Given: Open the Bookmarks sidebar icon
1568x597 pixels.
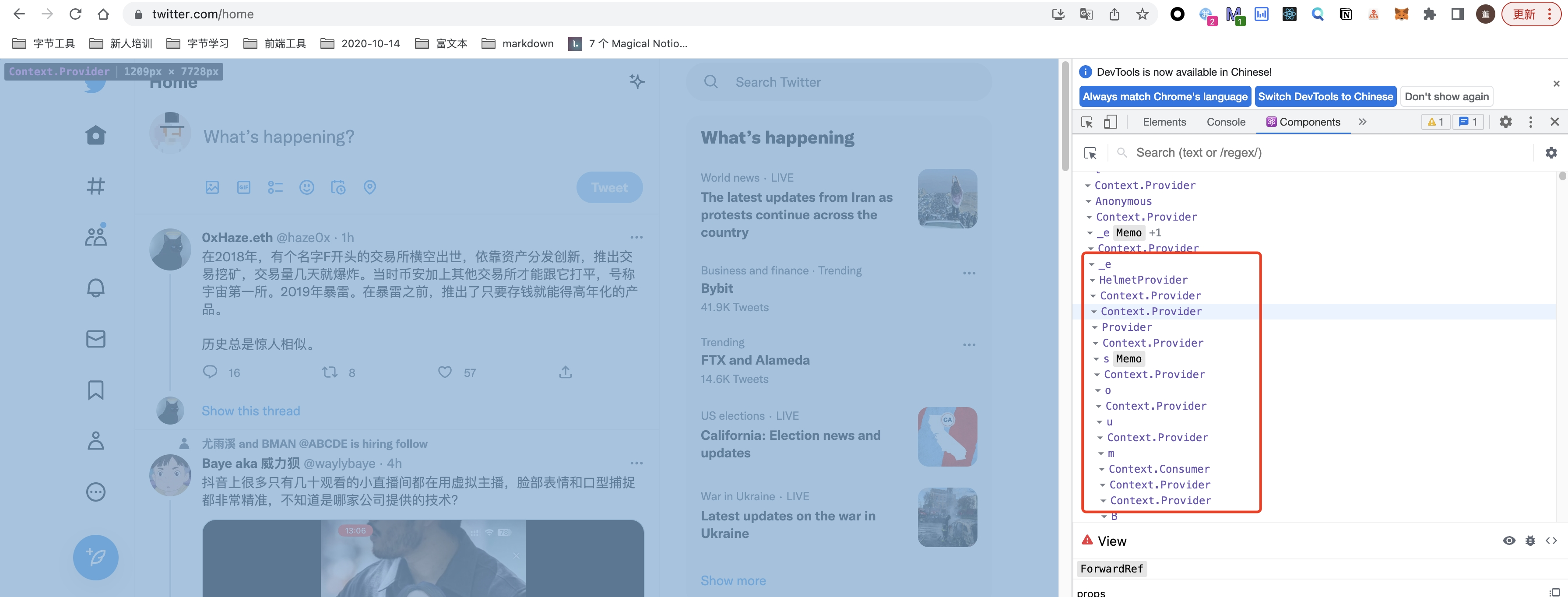Looking at the screenshot, I should tap(95, 390).
